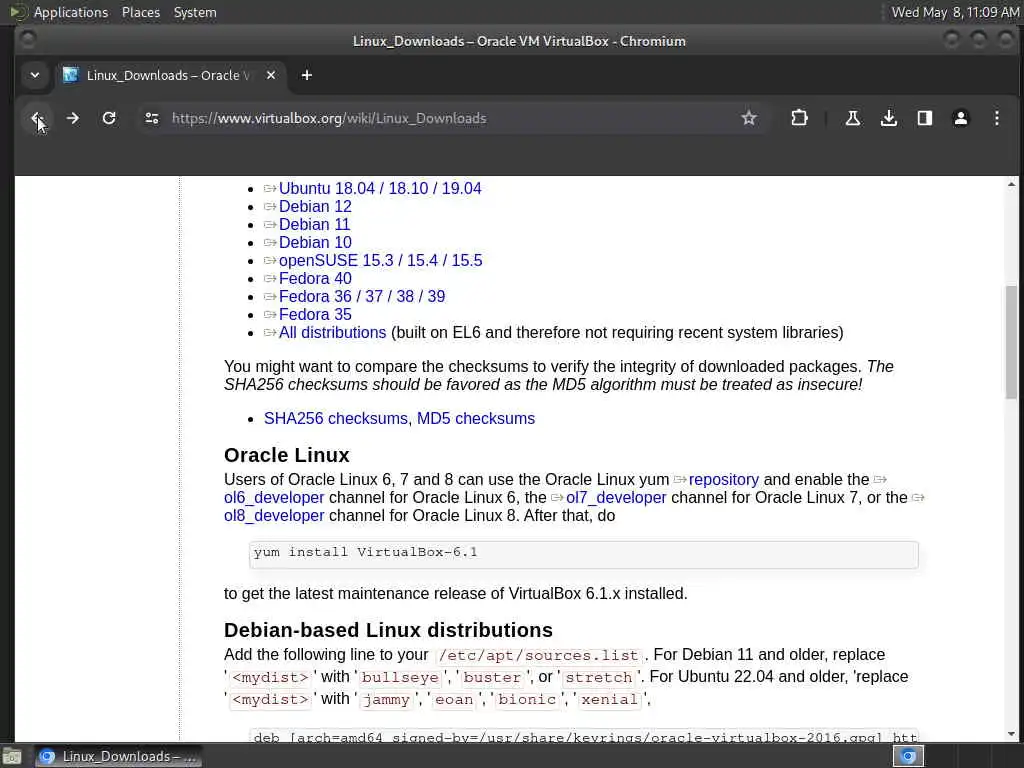Screen dimensions: 1024x768
Task: Open the ol7_developer channel link
Action: (x=616, y=498)
